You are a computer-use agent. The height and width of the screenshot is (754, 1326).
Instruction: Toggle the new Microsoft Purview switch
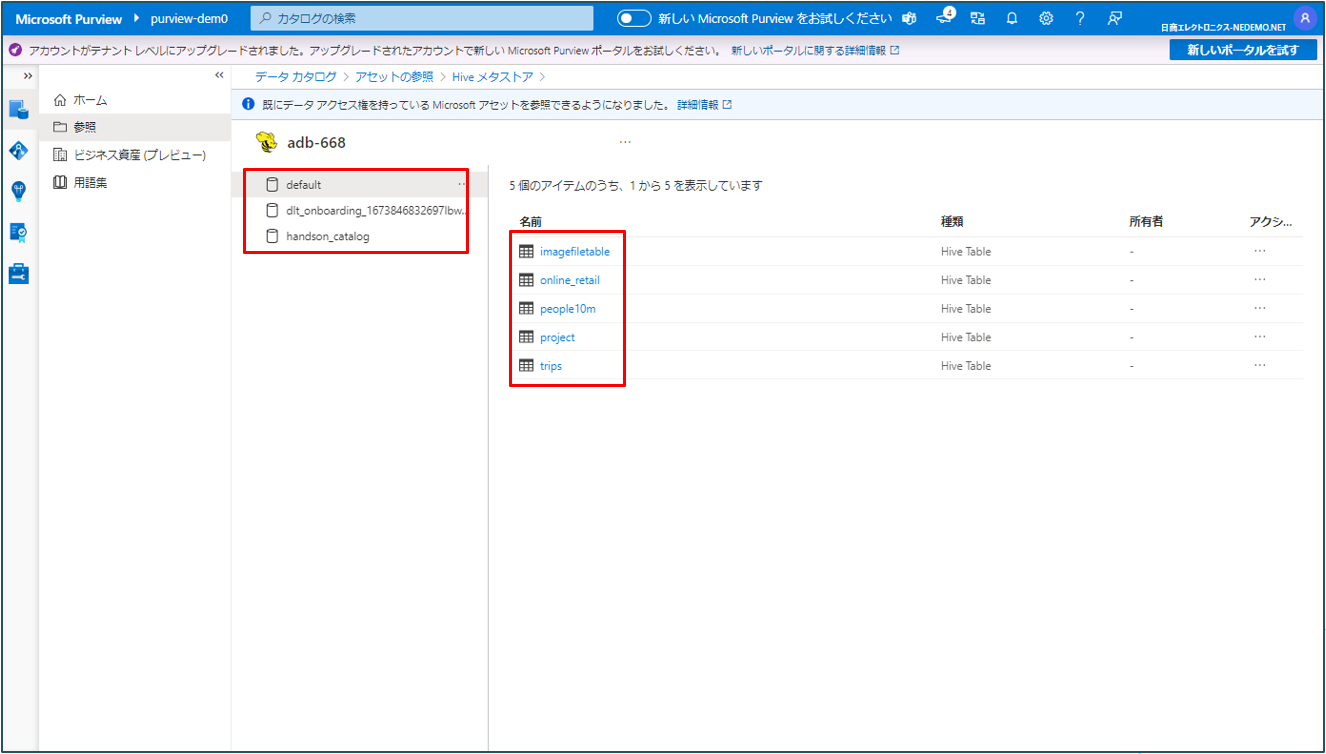click(x=634, y=19)
